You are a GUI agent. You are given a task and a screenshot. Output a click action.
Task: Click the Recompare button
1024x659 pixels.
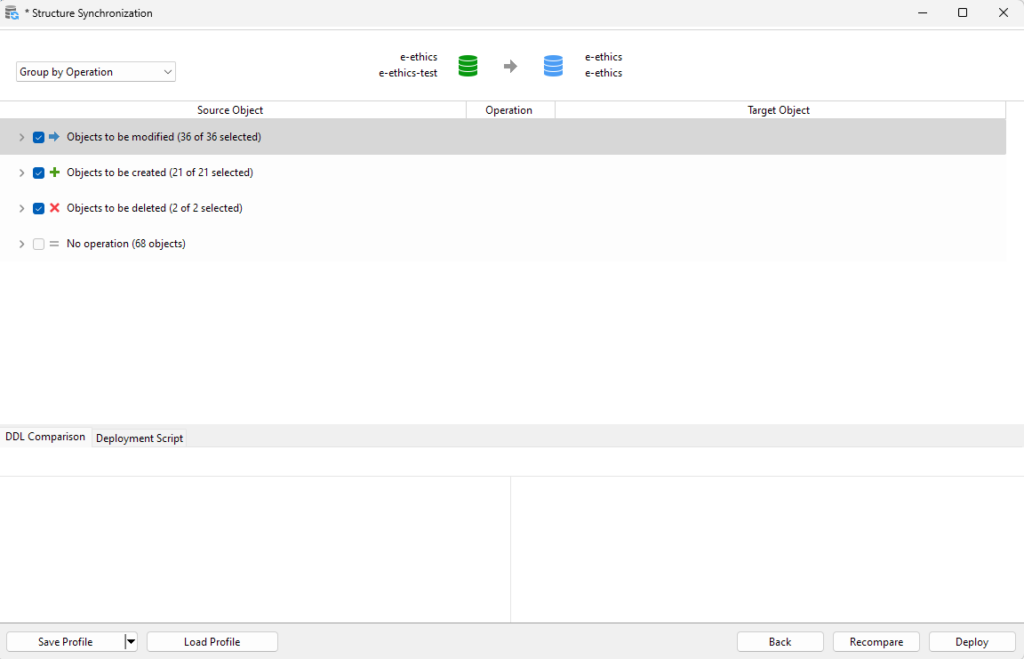pos(876,642)
